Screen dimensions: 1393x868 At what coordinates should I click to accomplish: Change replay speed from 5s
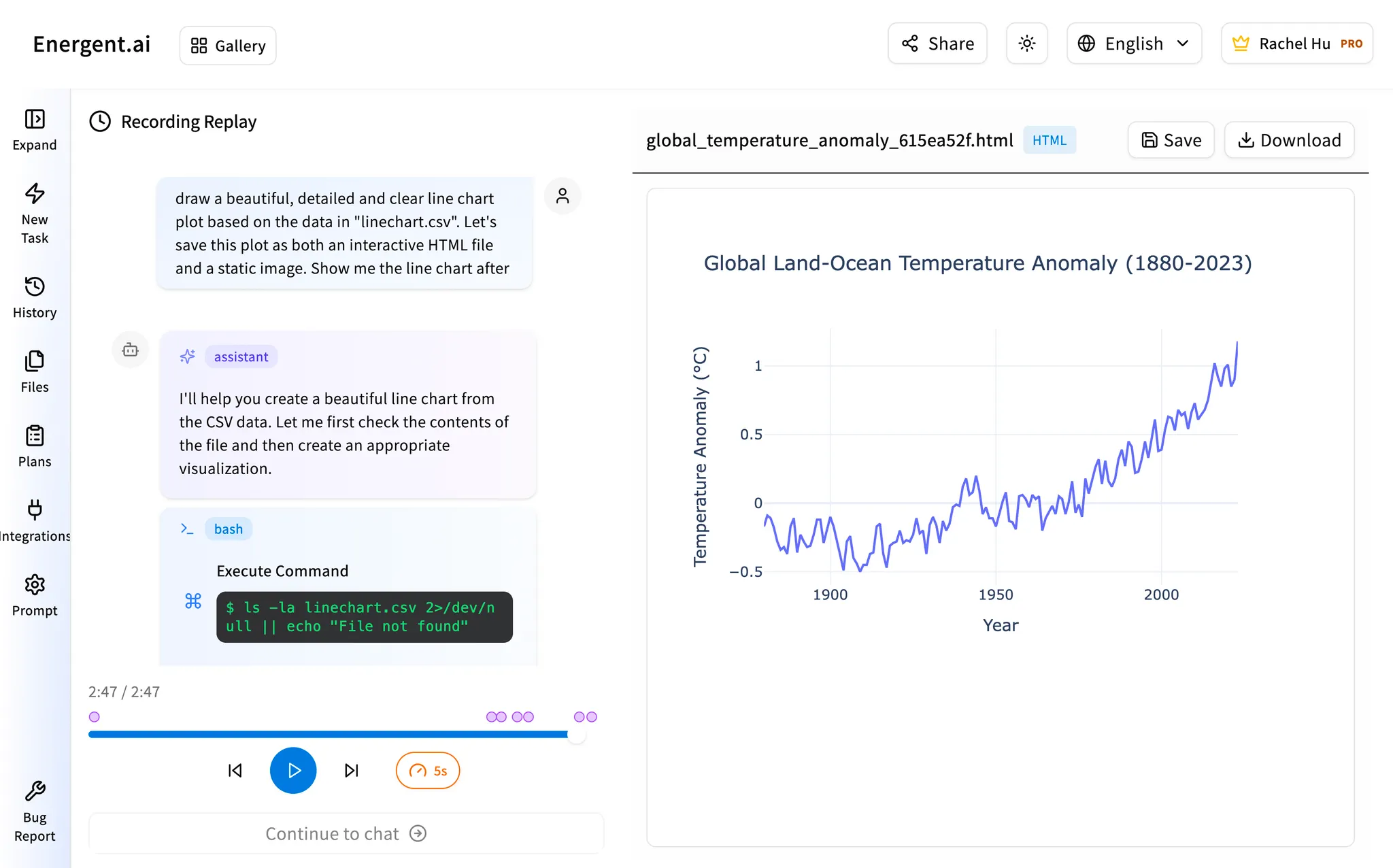click(427, 770)
